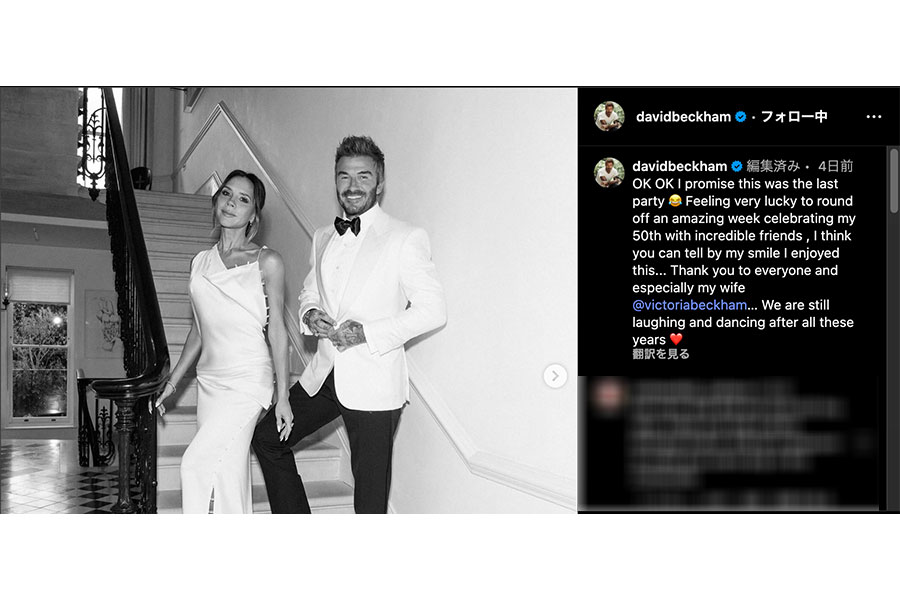Click the verified badge beside caption username
The image size is (900, 600).
(x=737, y=167)
